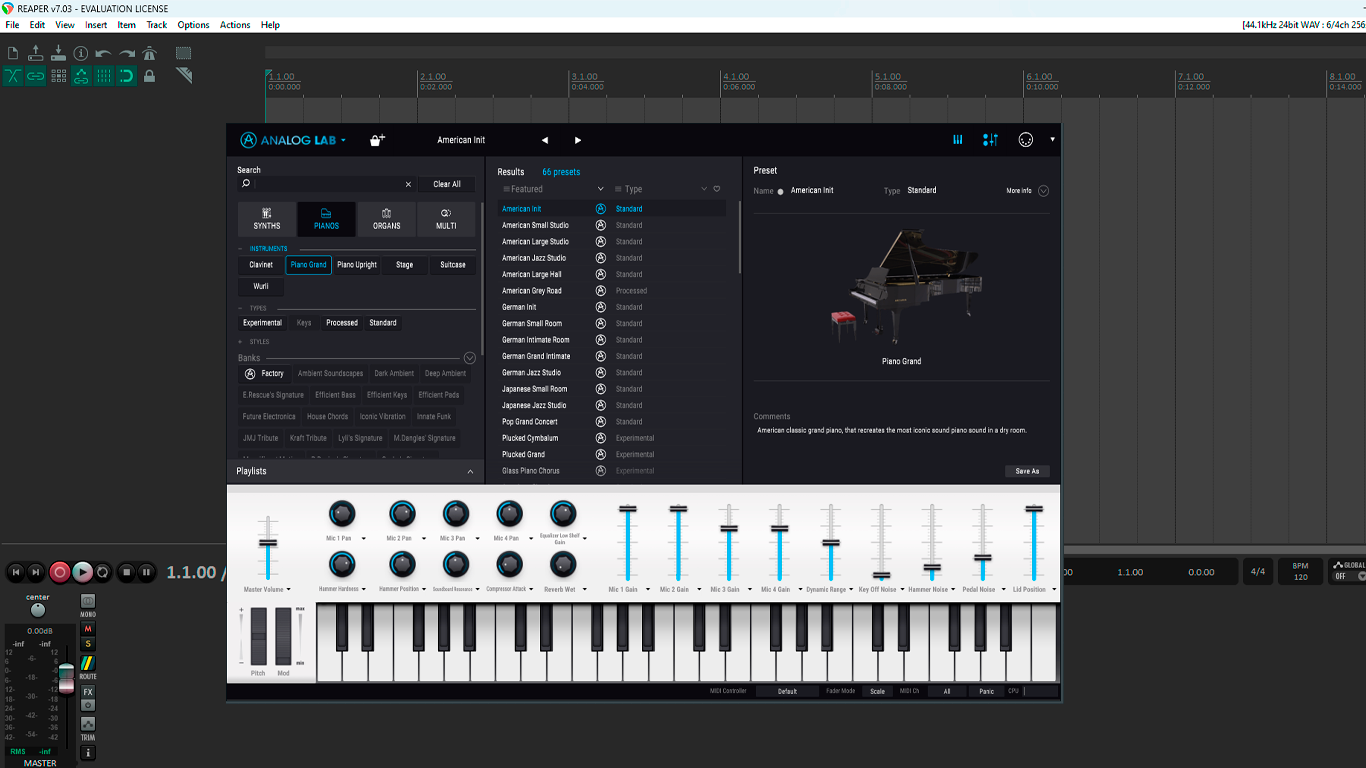
Task: Open master track ROUTE button
Action: [88, 663]
